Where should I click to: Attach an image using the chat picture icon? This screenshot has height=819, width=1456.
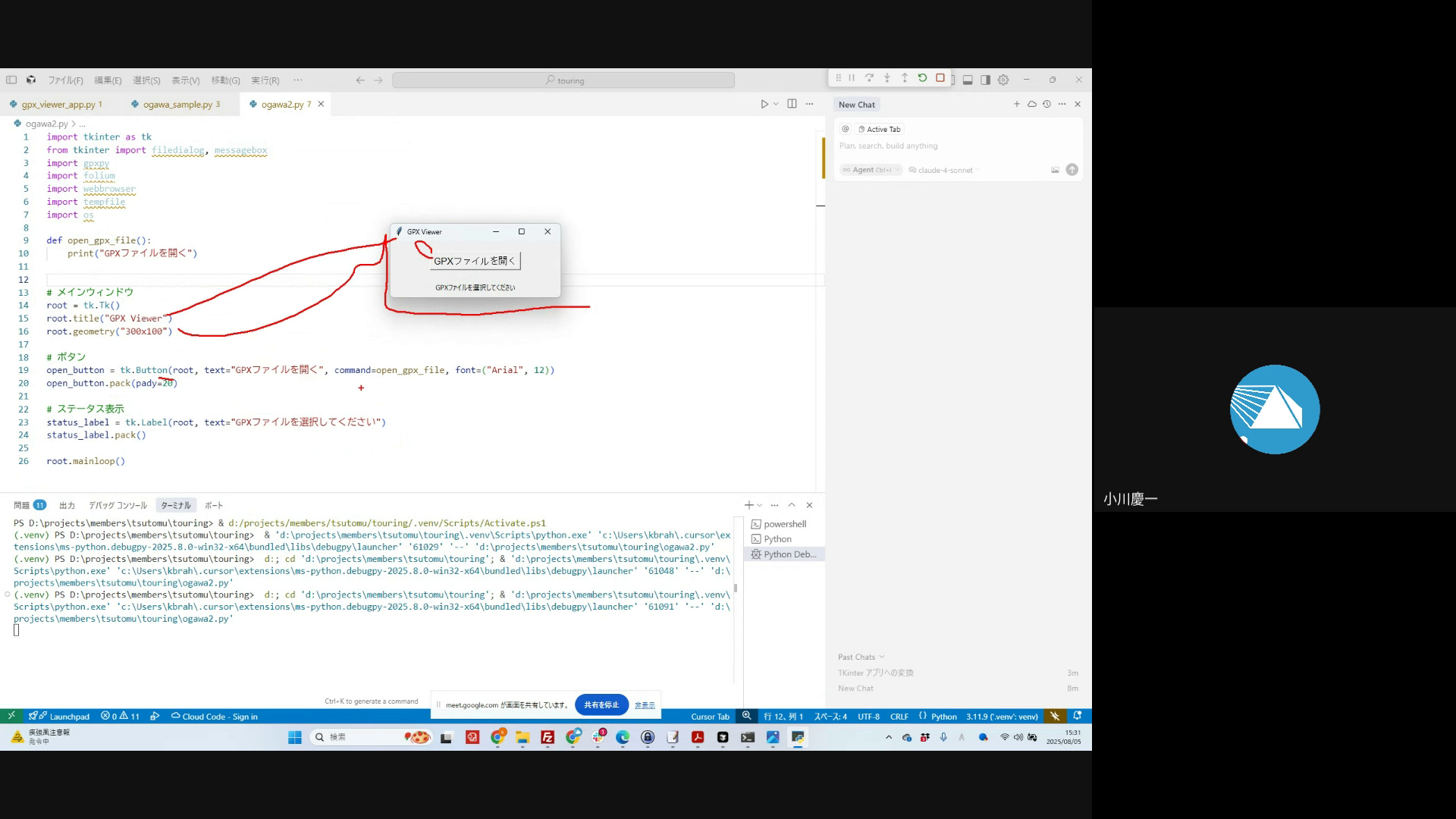(1055, 170)
